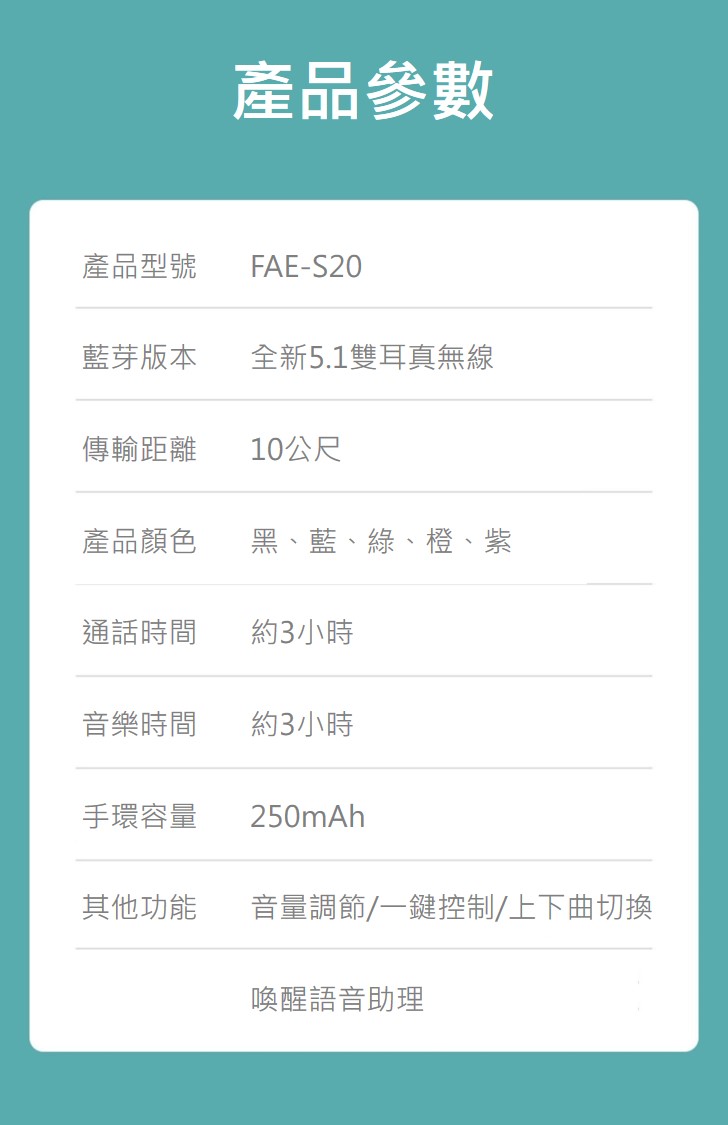This screenshot has height=1125, width=728.
Task: Select the 通話時間 label
Action: point(139,632)
